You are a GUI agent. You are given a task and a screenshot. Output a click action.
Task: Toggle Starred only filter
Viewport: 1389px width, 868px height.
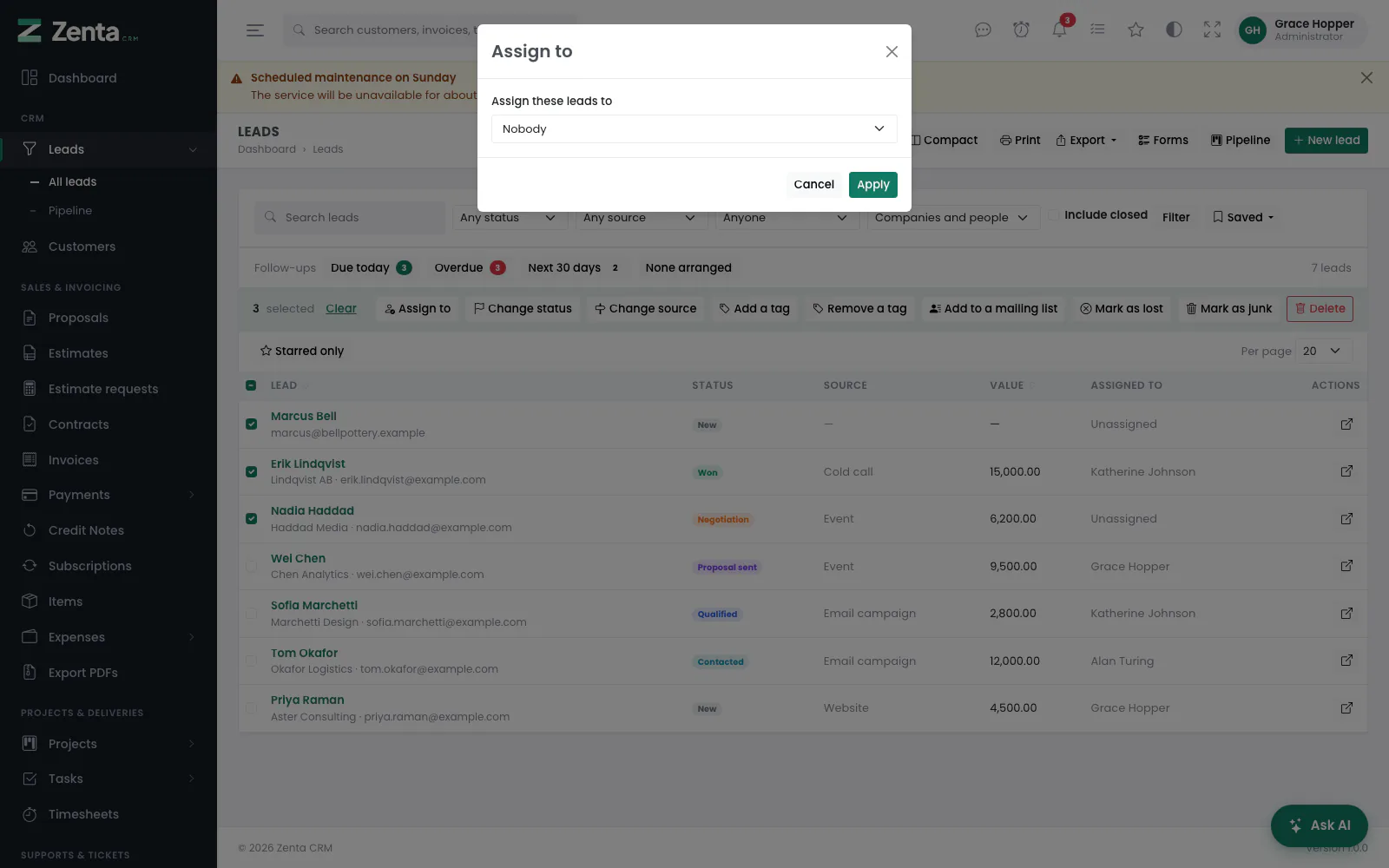pos(302,351)
